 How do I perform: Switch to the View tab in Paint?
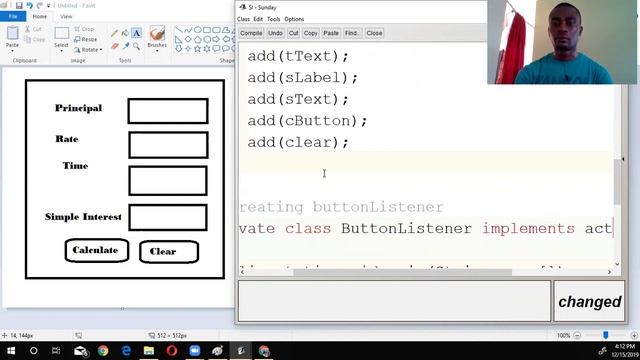click(x=66, y=16)
